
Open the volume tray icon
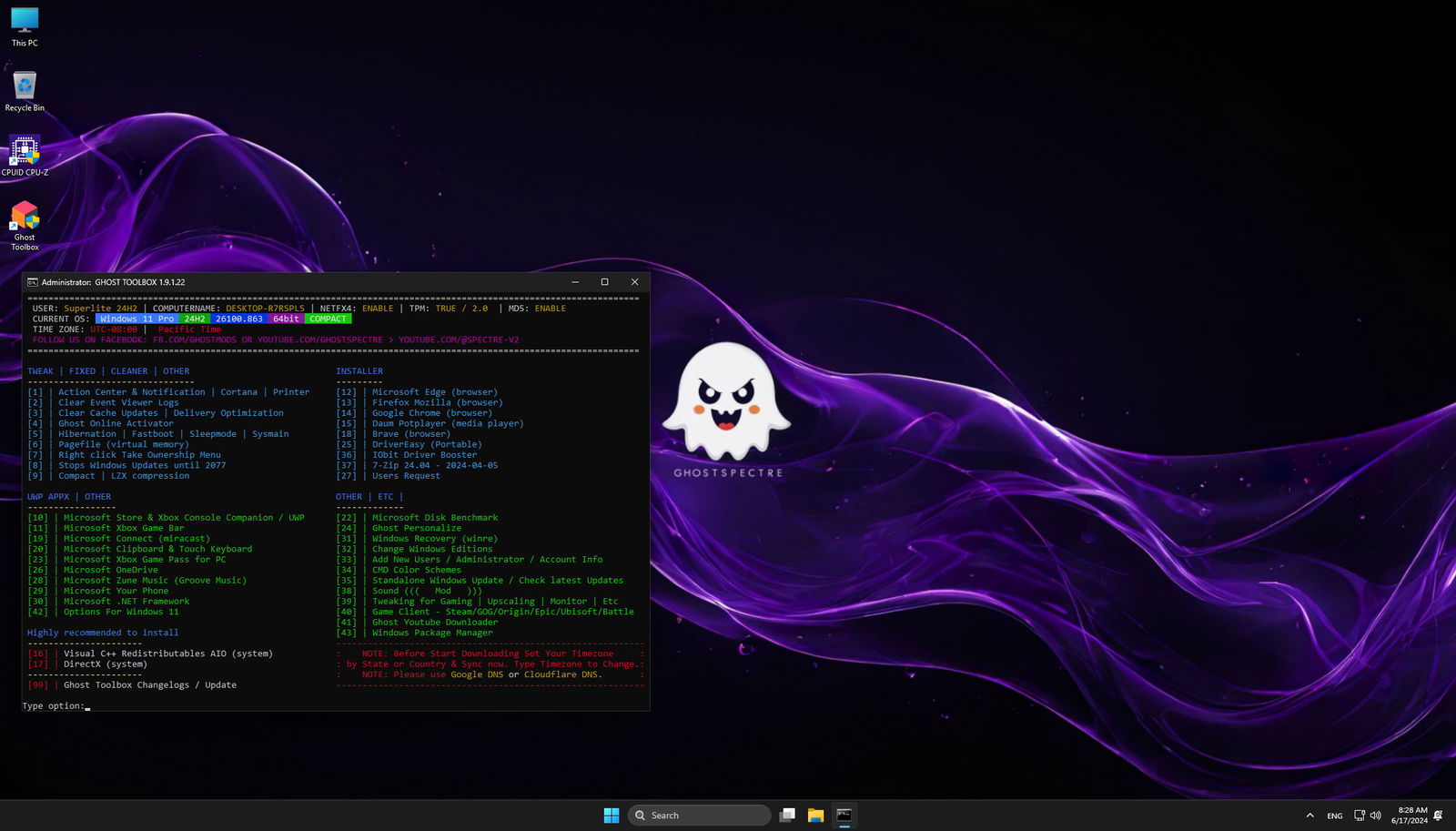click(1375, 816)
